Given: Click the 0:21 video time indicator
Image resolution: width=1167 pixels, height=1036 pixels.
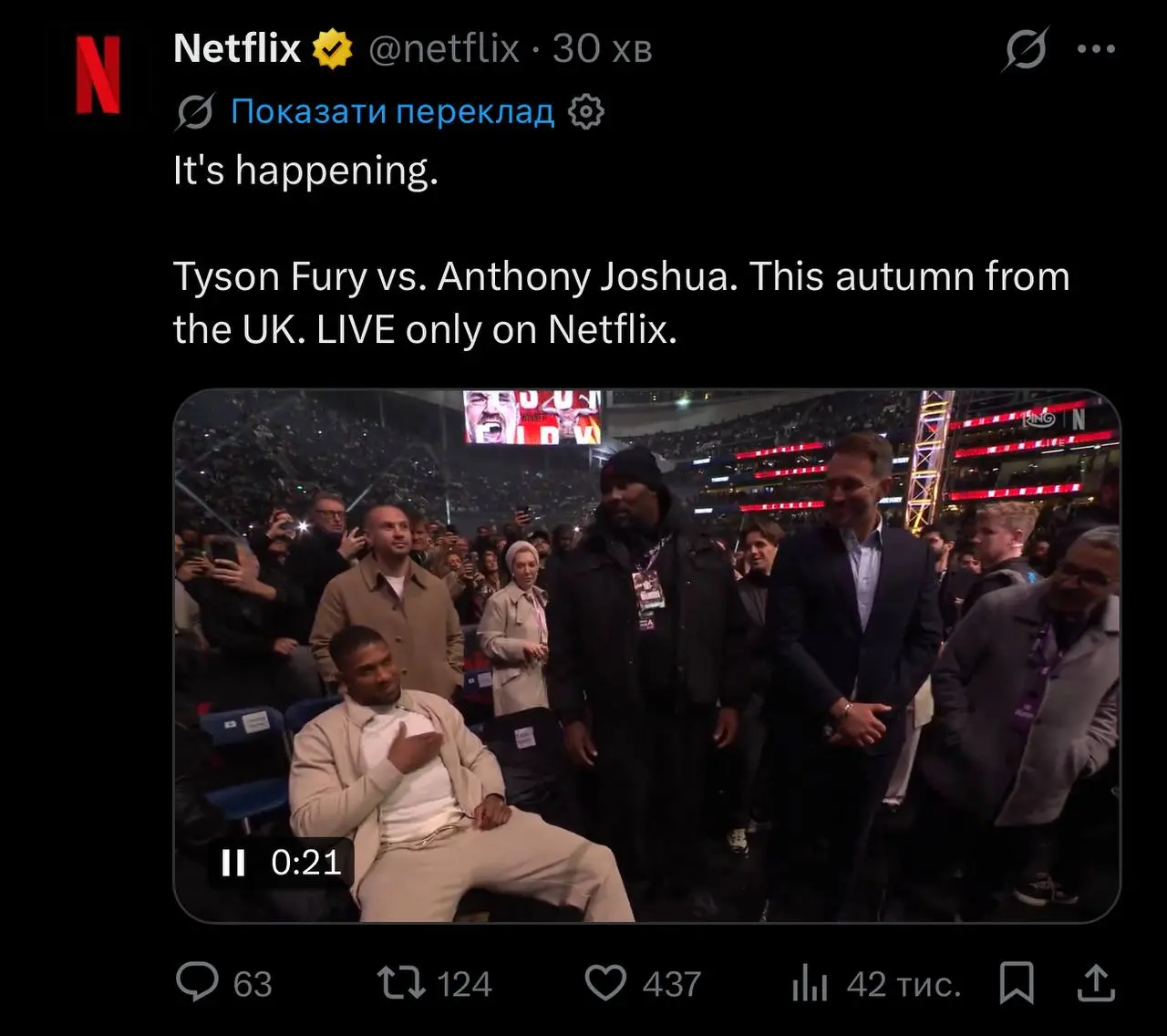Looking at the screenshot, I should (306, 863).
